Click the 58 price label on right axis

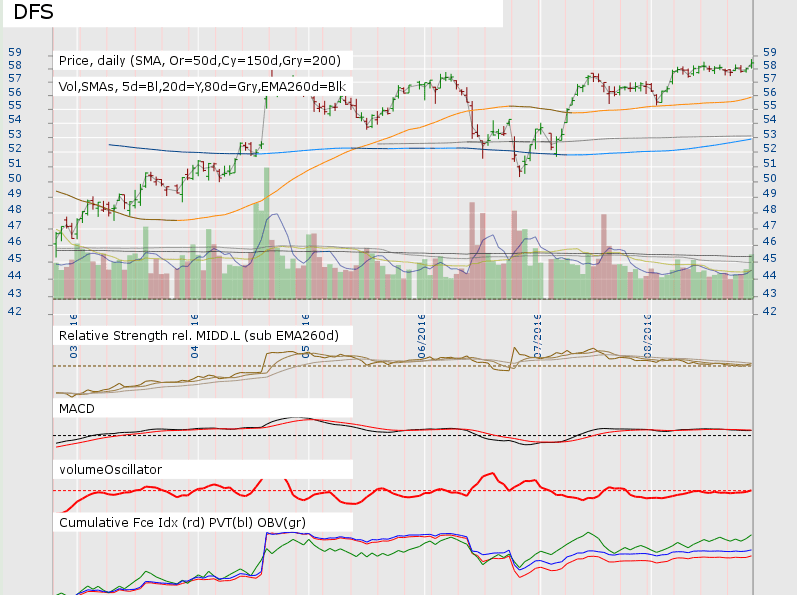(770, 66)
